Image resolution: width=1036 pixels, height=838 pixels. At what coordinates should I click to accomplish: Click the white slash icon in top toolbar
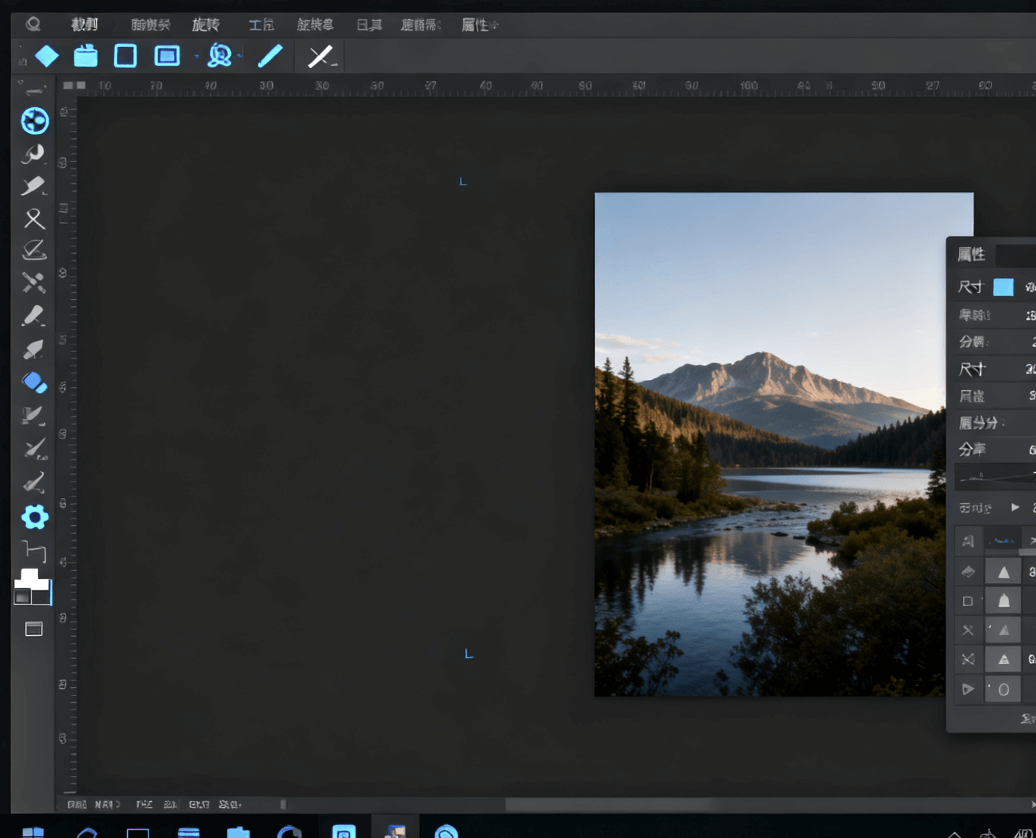[x=321, y=56]
